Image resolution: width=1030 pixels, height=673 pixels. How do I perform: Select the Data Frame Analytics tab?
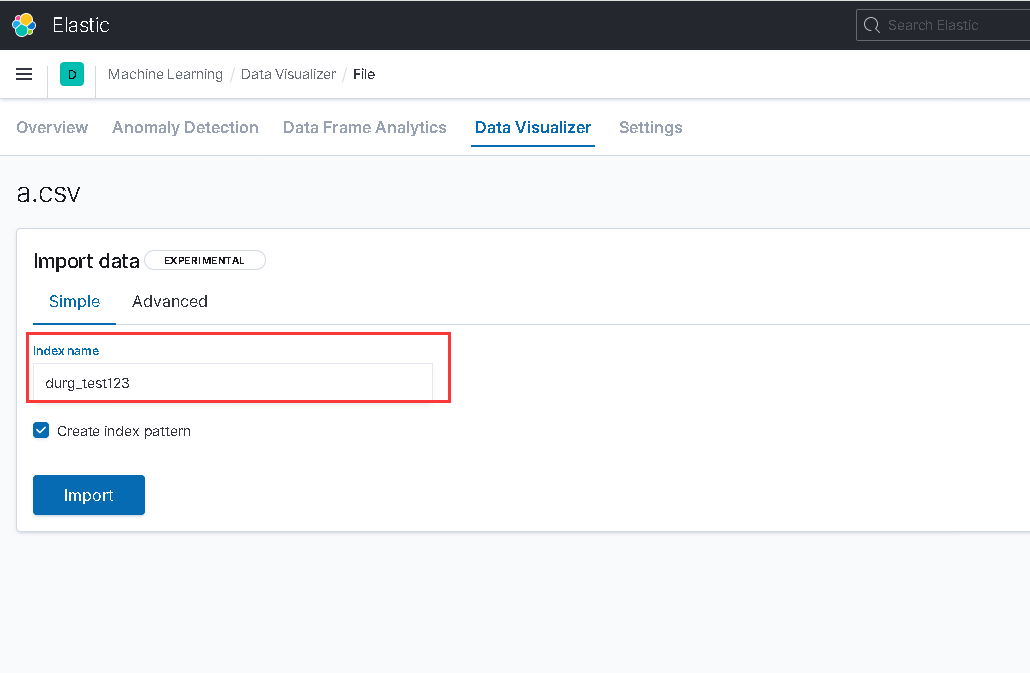[364, 127]
